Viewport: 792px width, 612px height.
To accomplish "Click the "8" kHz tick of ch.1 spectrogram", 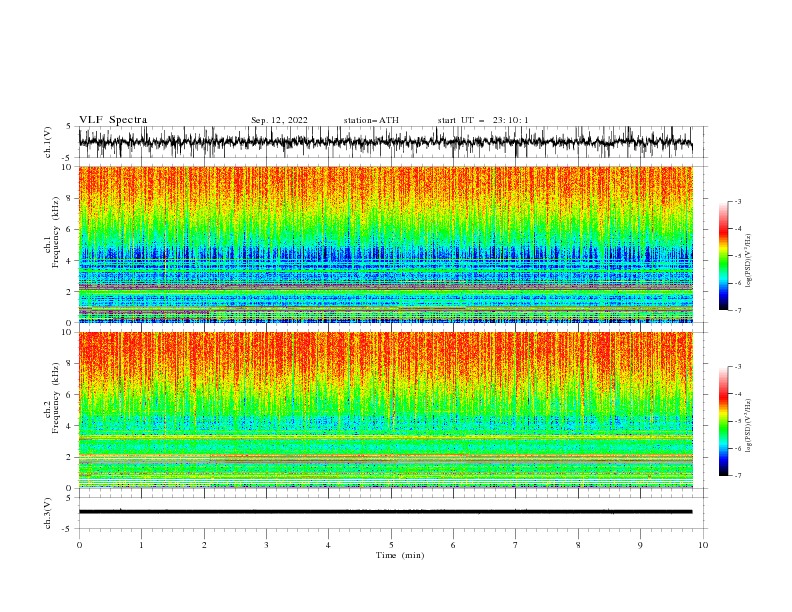I will coord(71,198).
